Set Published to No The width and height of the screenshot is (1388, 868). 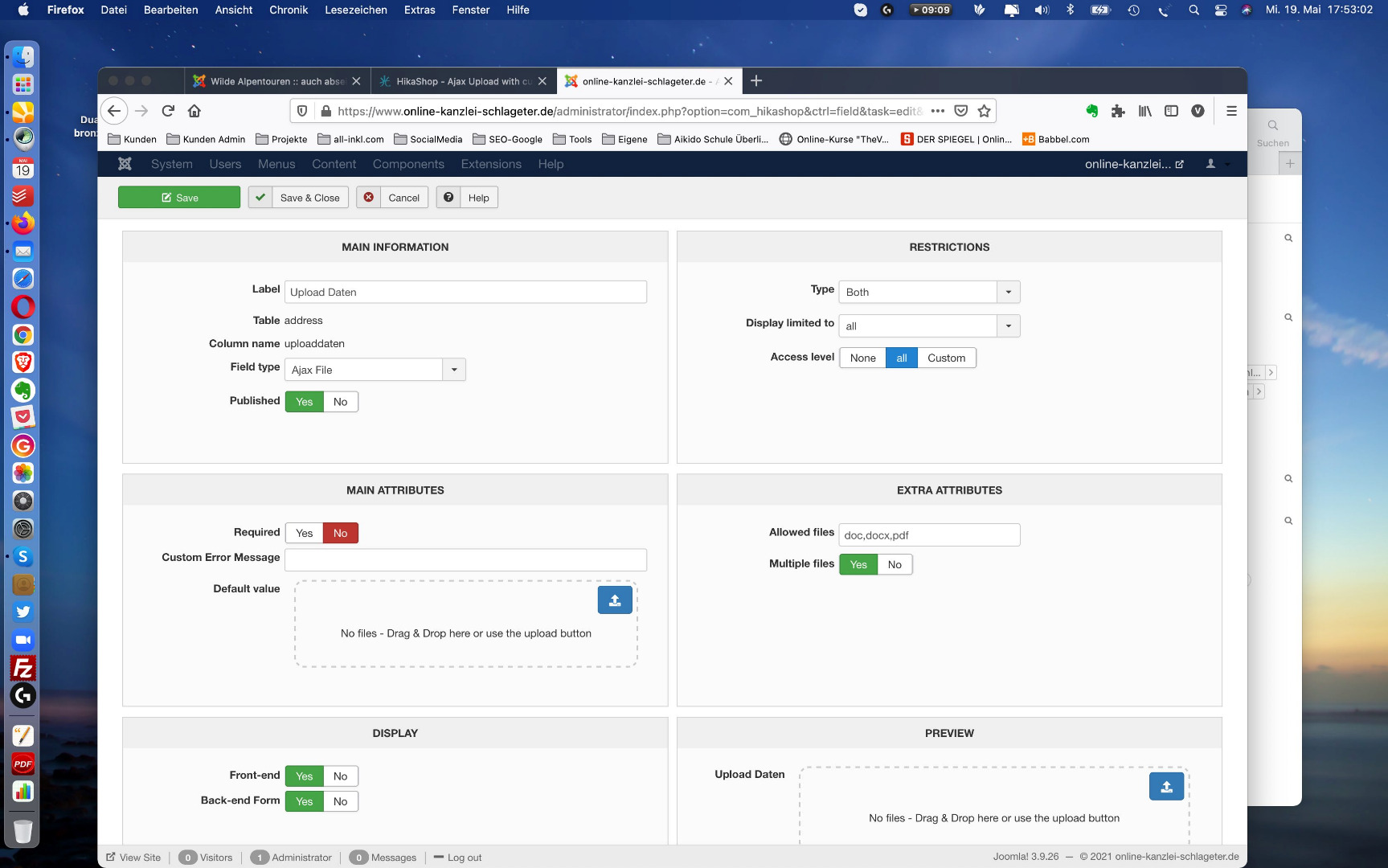click(x=340, y=402)
